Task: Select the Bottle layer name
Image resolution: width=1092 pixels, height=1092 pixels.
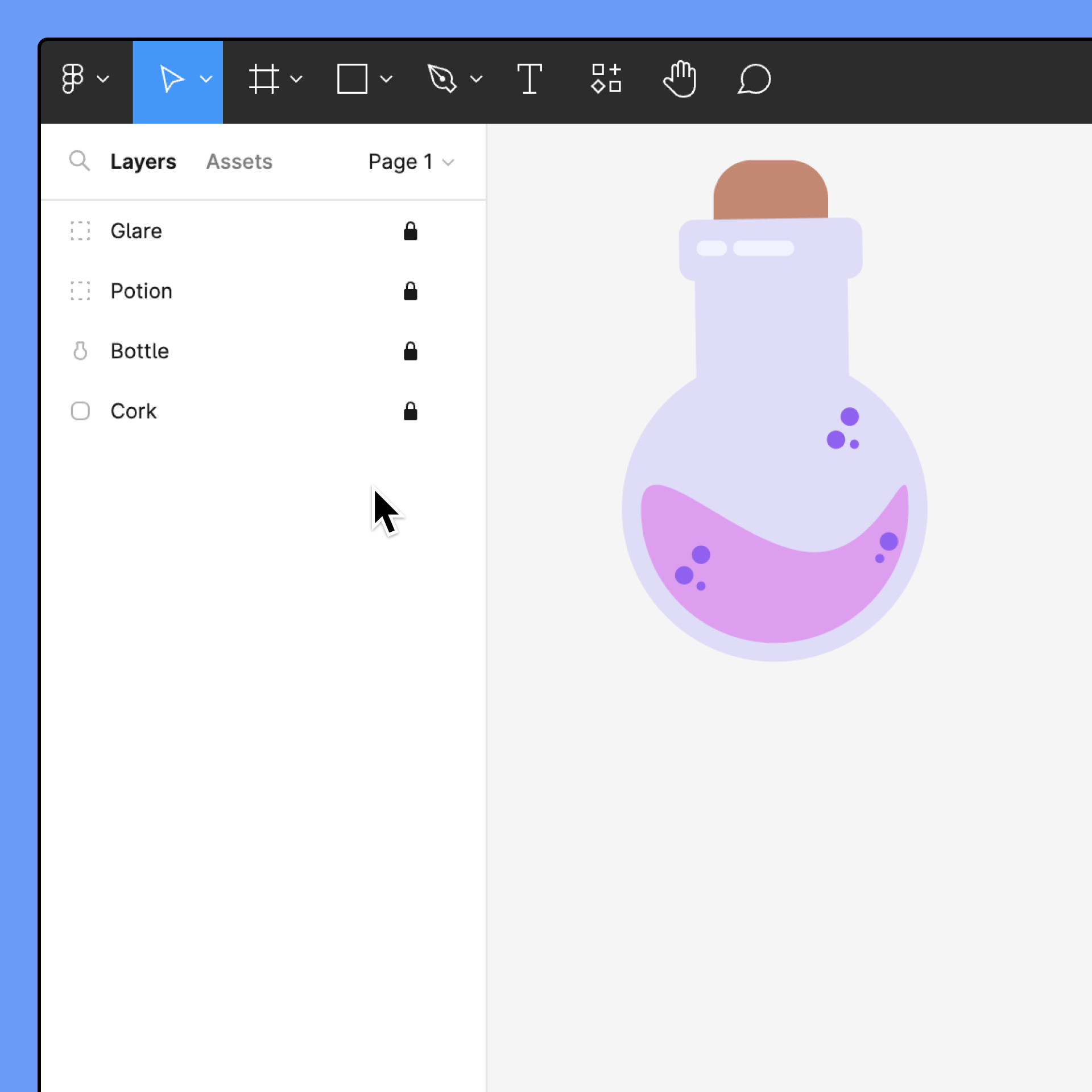Action: click(140, 351)
